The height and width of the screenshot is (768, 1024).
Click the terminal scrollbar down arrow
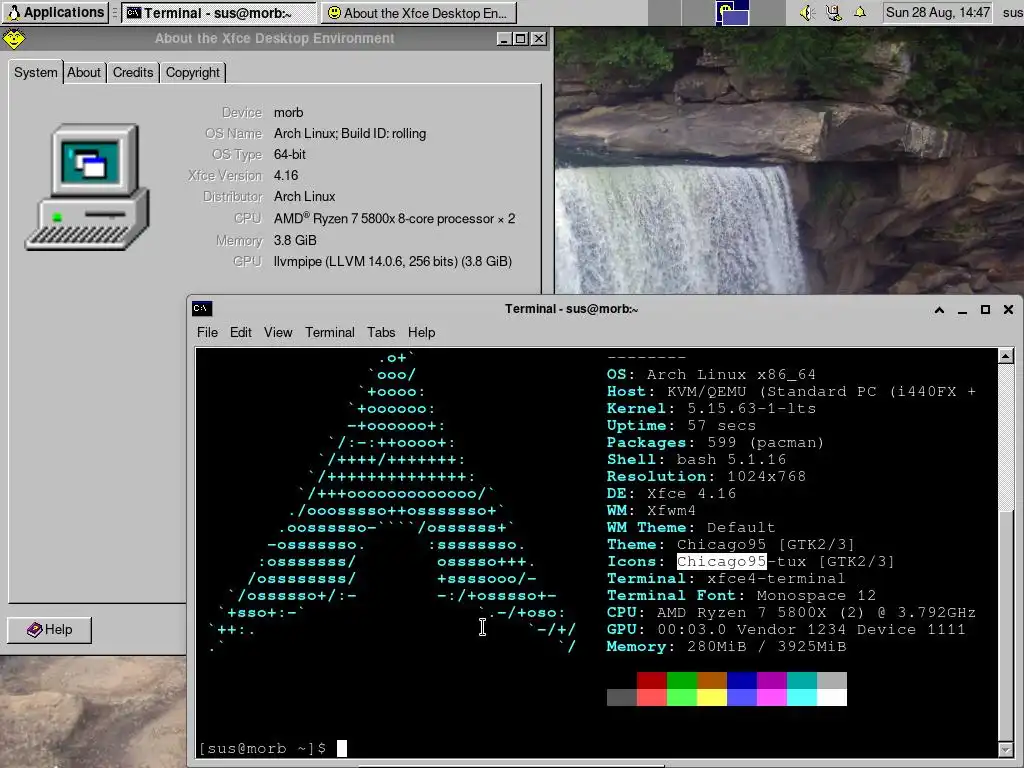1006,749
